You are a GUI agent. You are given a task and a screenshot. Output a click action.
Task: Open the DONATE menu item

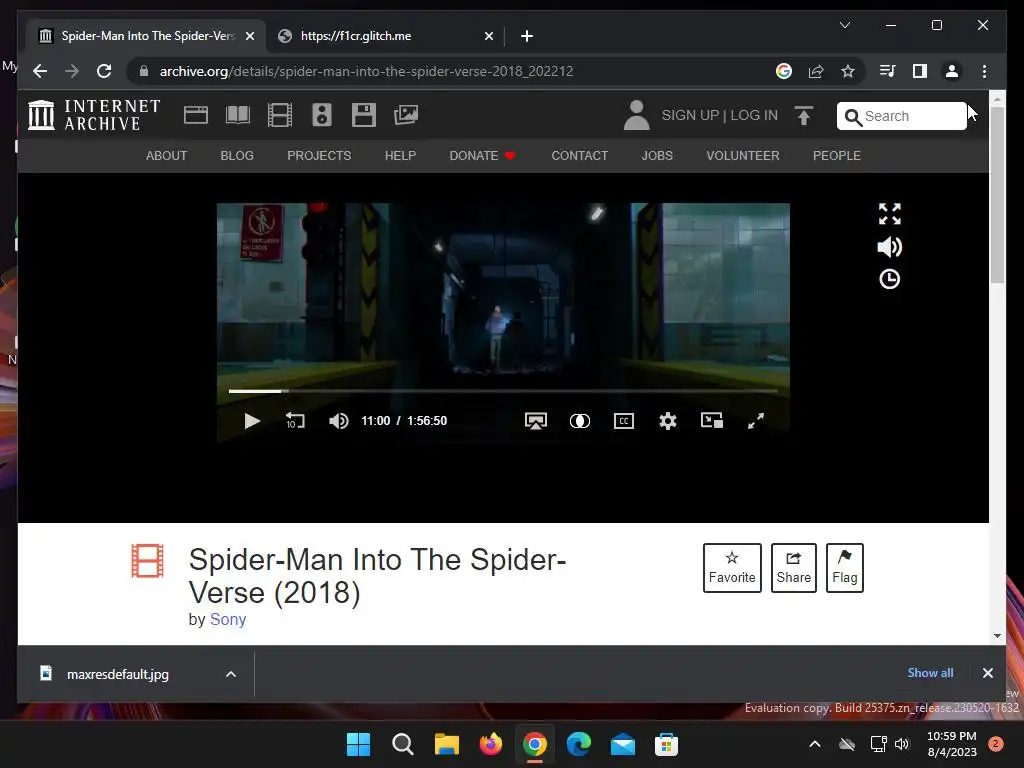(x=482, y=155)
